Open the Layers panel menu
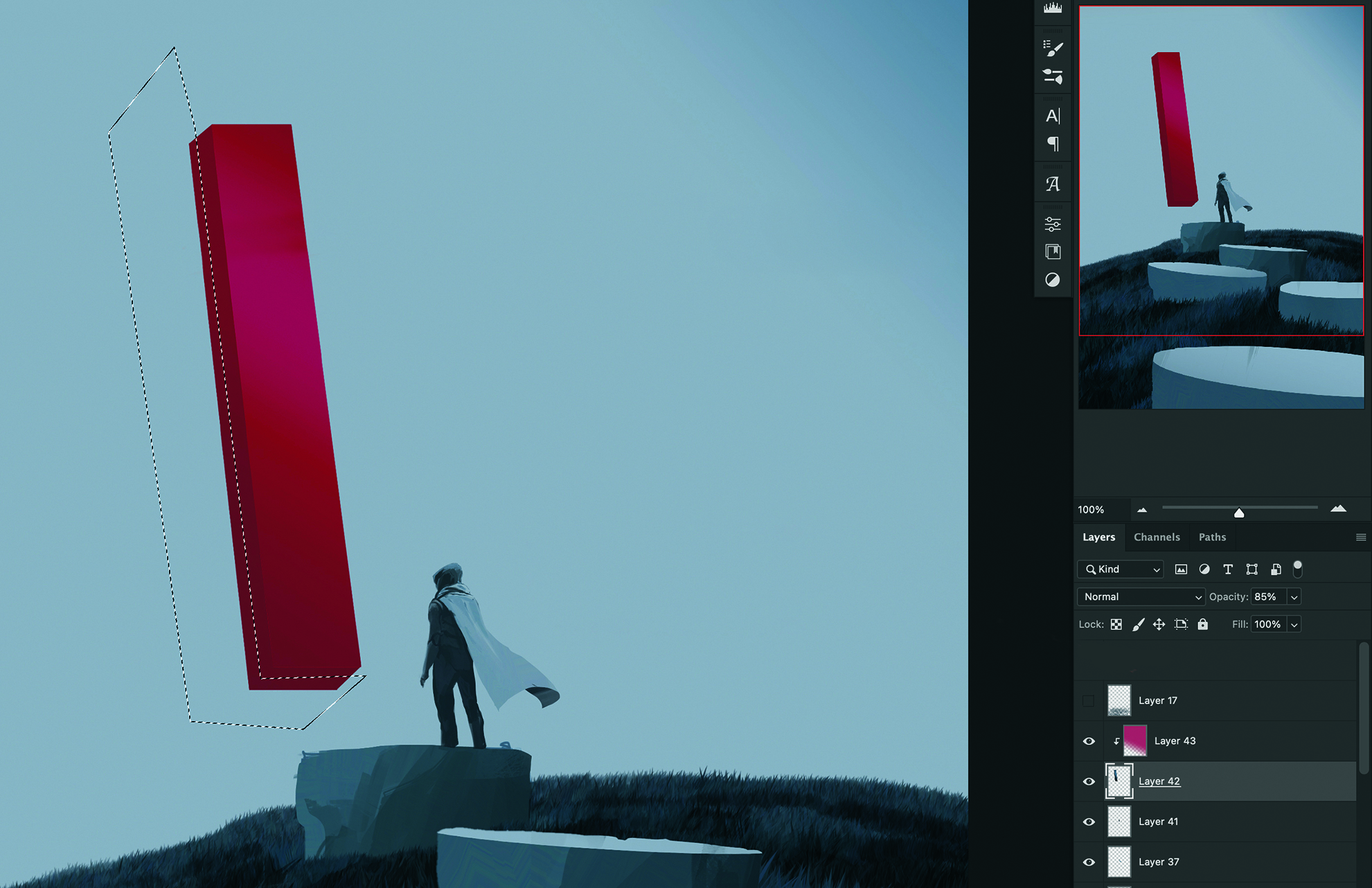 coord(1360,538)
